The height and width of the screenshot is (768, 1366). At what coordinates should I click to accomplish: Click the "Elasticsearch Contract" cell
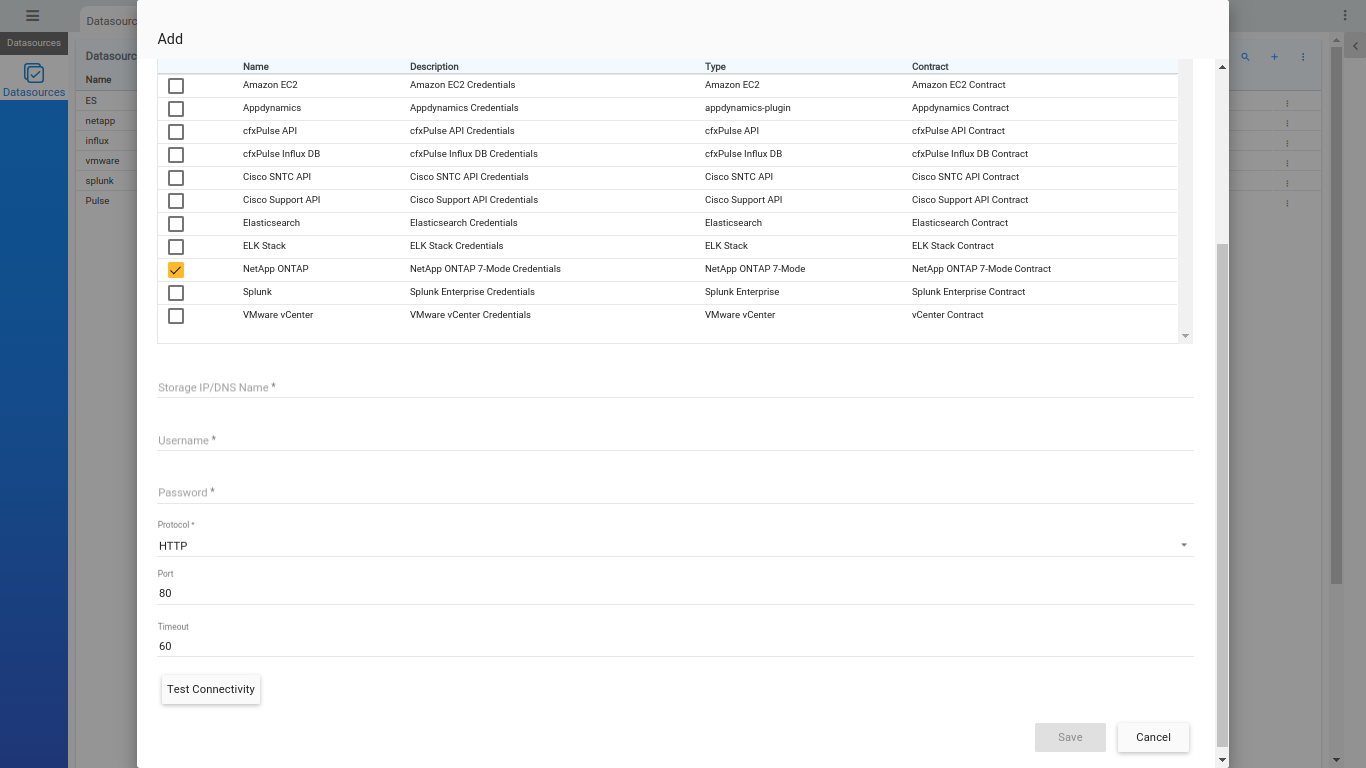(x=960, y=223)
